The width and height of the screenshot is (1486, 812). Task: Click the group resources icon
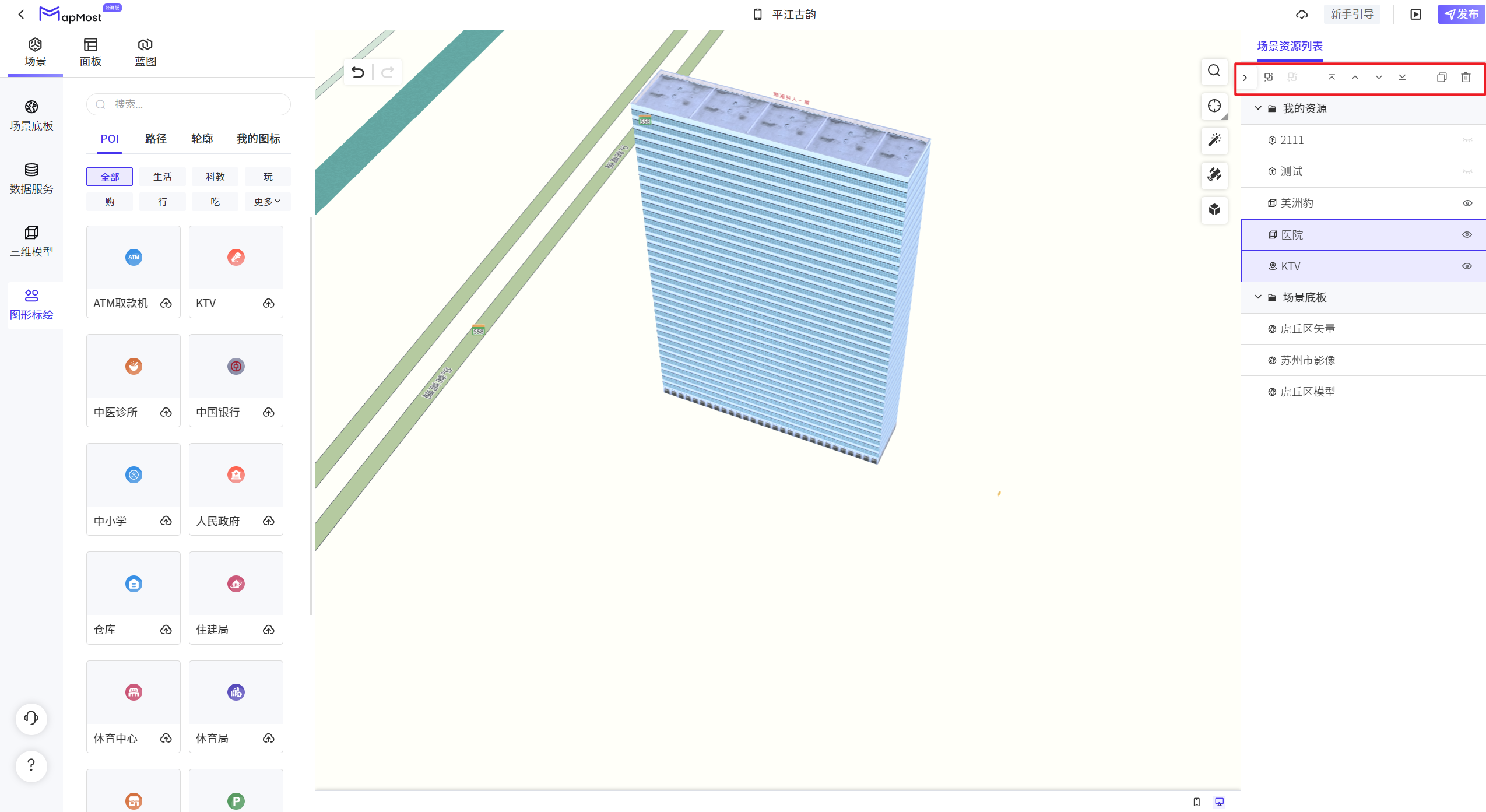(x=1269, y=77)
